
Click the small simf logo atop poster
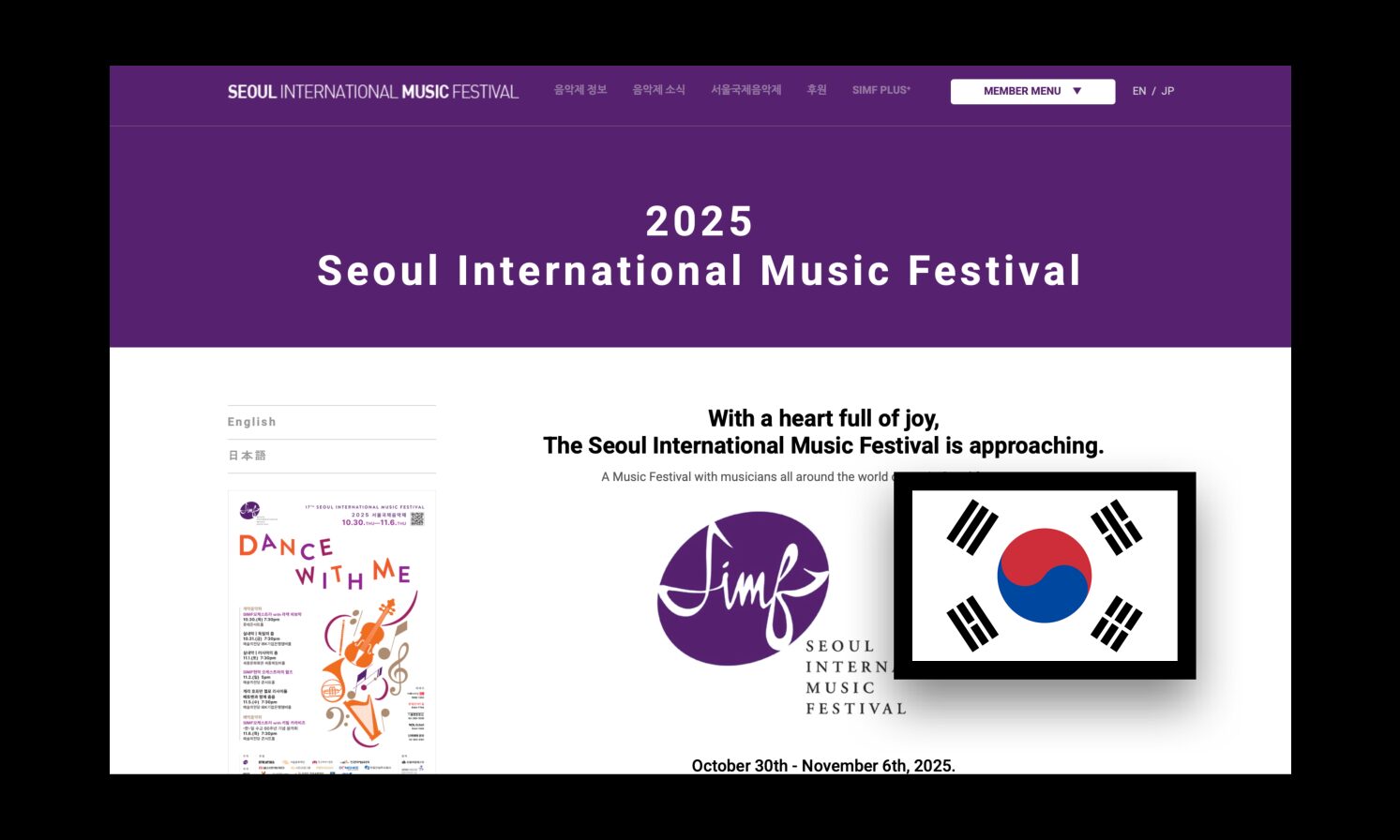click(x=249, y=511)
